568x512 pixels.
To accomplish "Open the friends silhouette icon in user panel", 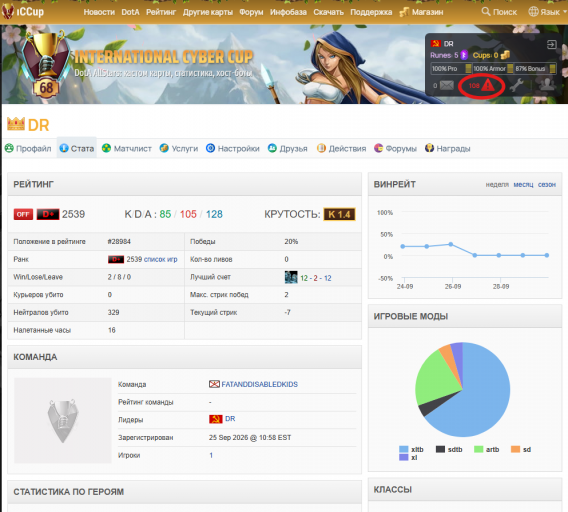I will click(547, 84).
